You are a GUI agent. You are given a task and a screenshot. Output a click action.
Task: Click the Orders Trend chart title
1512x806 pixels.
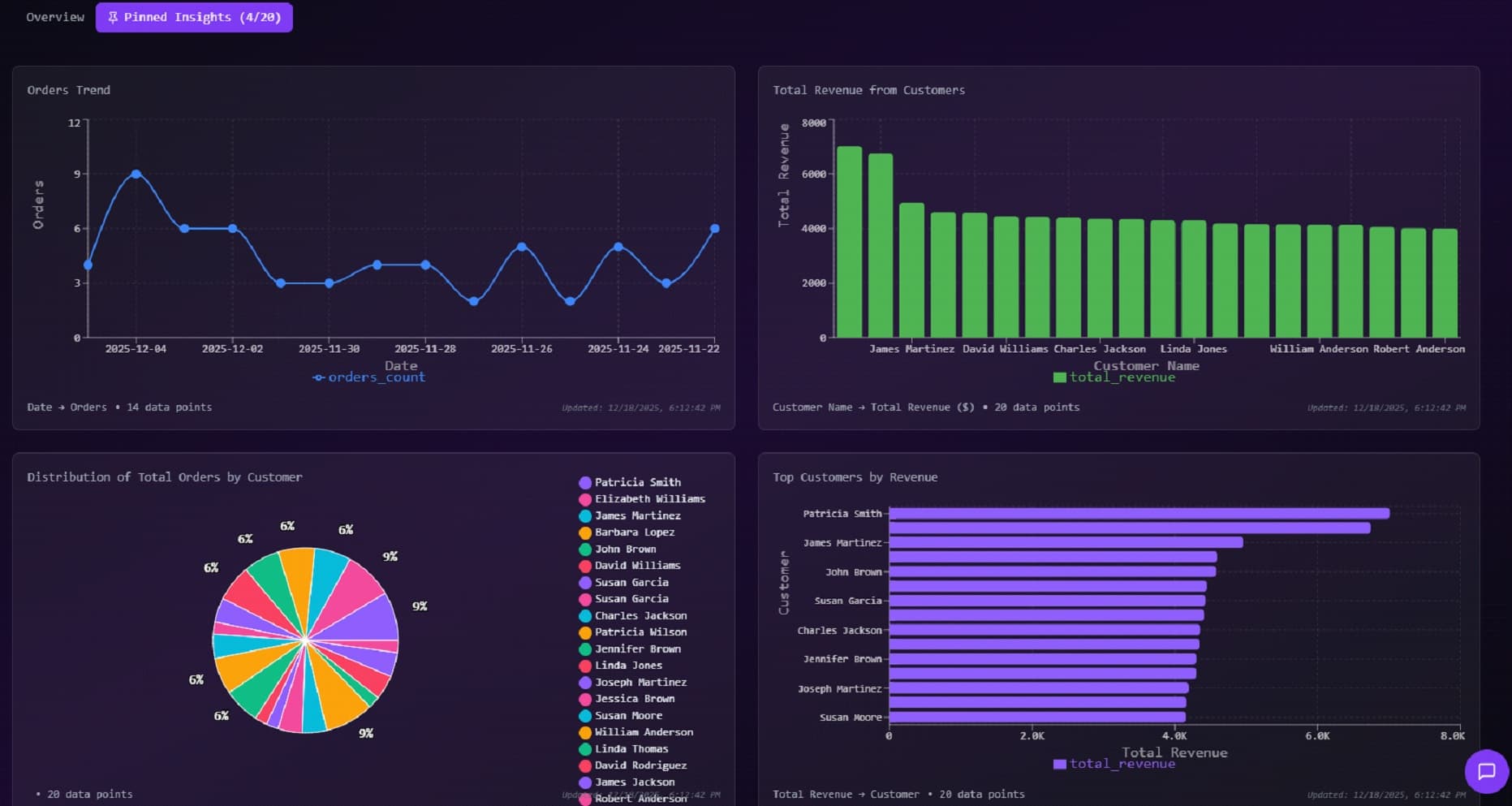[69, 89]
